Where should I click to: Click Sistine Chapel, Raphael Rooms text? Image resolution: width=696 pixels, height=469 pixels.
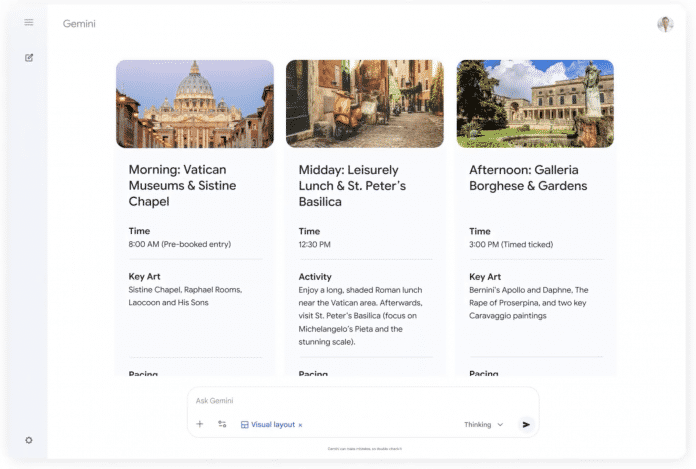pos(185,296)
